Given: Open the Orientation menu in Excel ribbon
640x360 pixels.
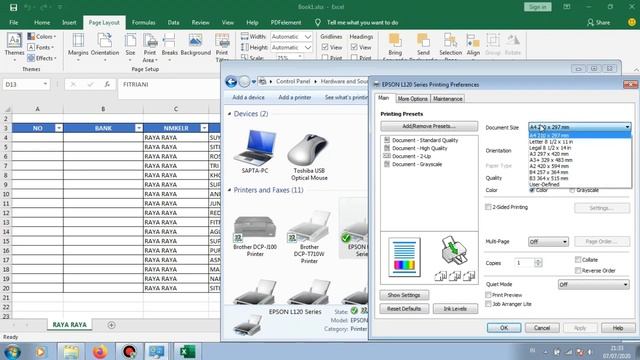Looking at the screenshot, I should 105,46.
